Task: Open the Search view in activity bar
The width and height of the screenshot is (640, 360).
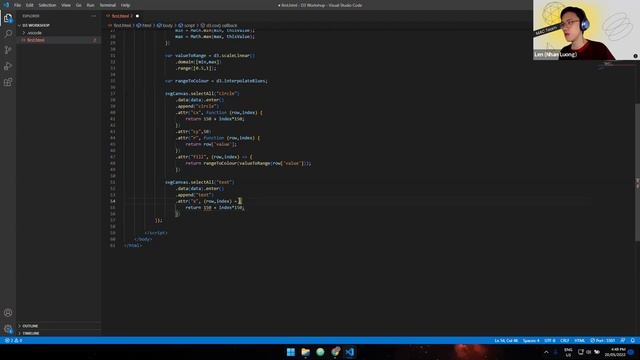Action: [8, 33]
